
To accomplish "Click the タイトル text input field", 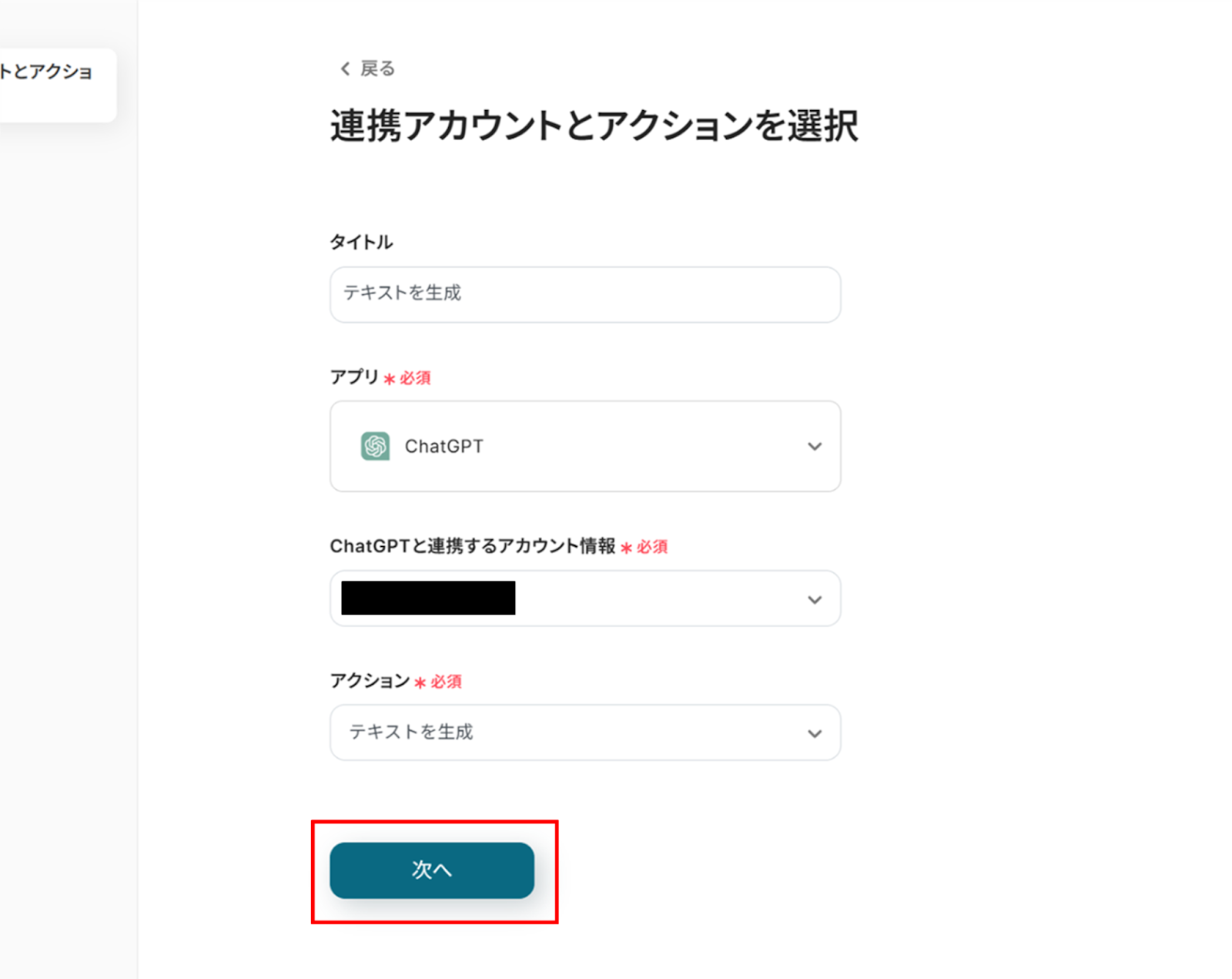I will 584,294.
